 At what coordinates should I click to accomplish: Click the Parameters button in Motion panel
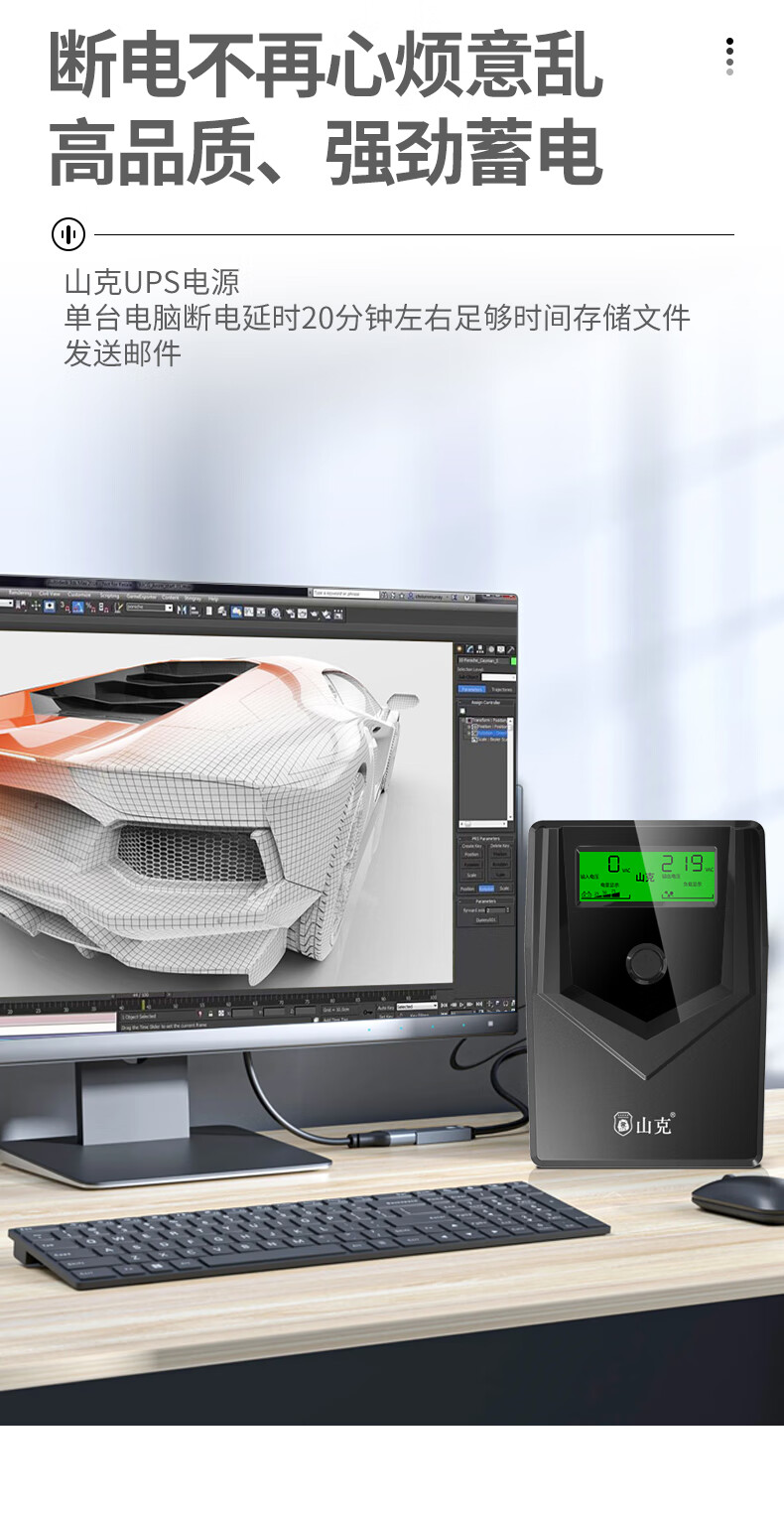click(x=471, y=688)
